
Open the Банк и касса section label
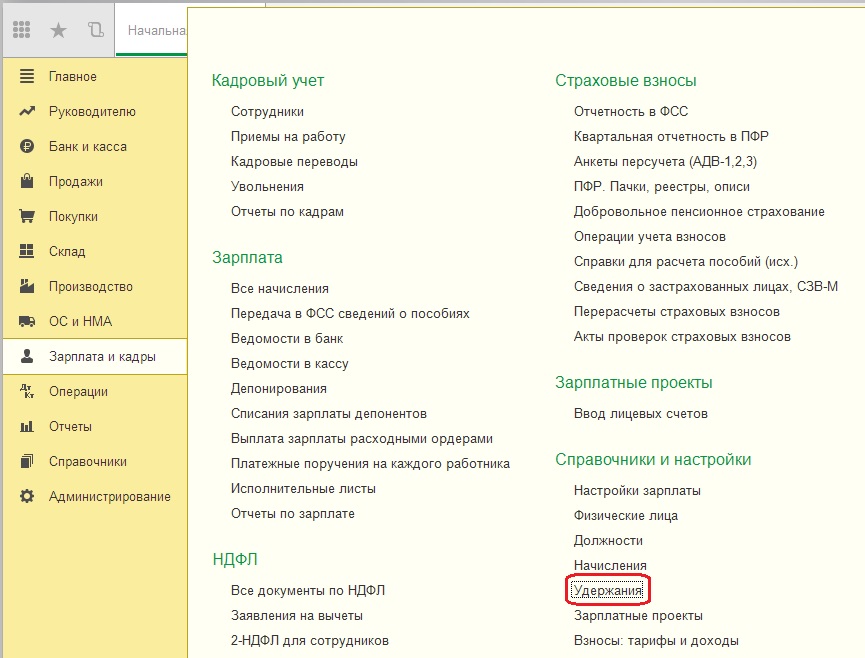(x=88, y=147)
